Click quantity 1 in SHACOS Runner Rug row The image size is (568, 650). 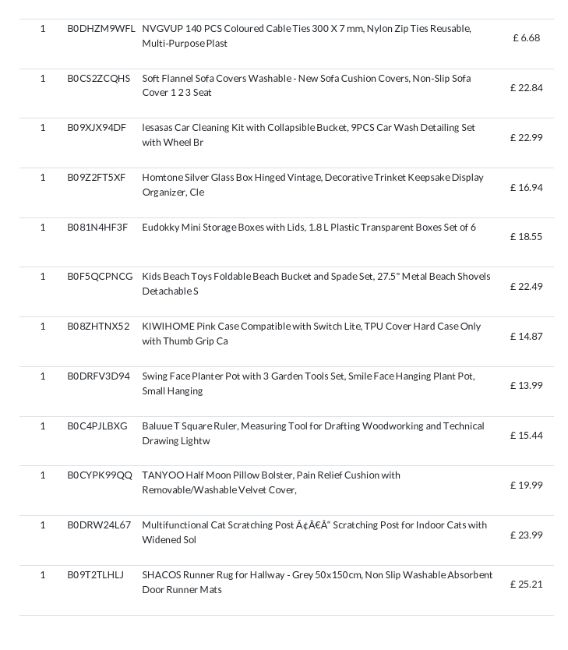[43, 575]
